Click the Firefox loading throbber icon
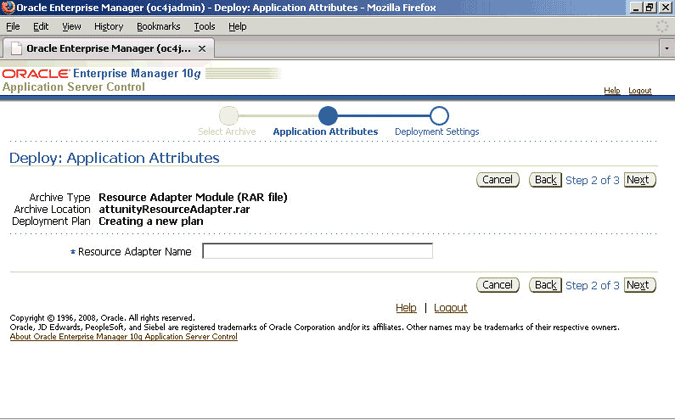Viewport: 675px width, 420px height. click(662, 26)
